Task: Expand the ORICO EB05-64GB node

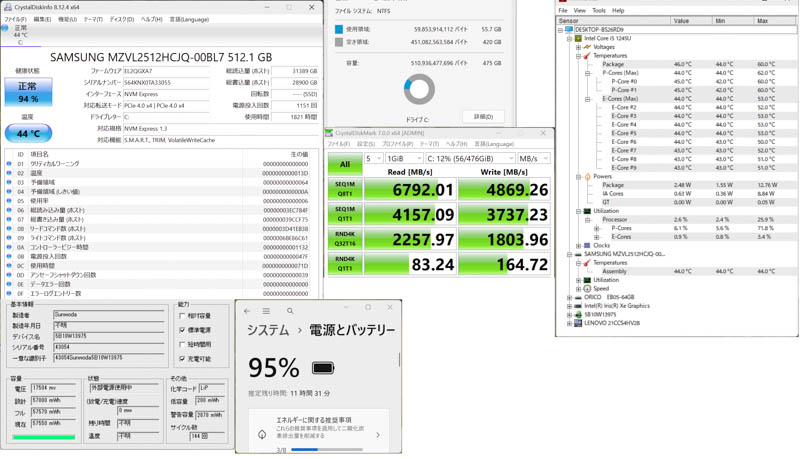Action: 569,297
